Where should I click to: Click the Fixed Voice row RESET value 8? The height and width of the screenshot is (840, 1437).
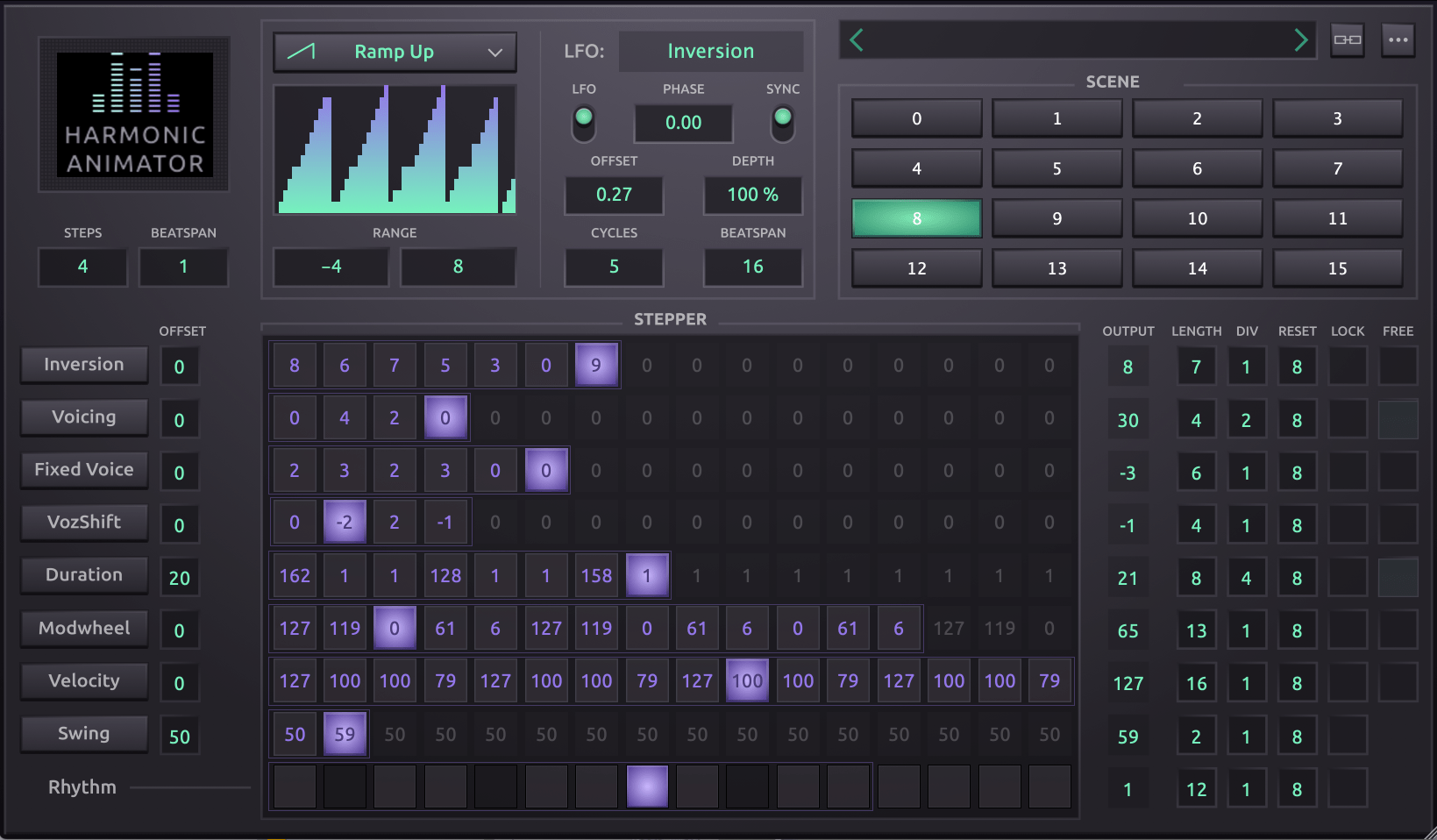click(x=1297, y=473)
